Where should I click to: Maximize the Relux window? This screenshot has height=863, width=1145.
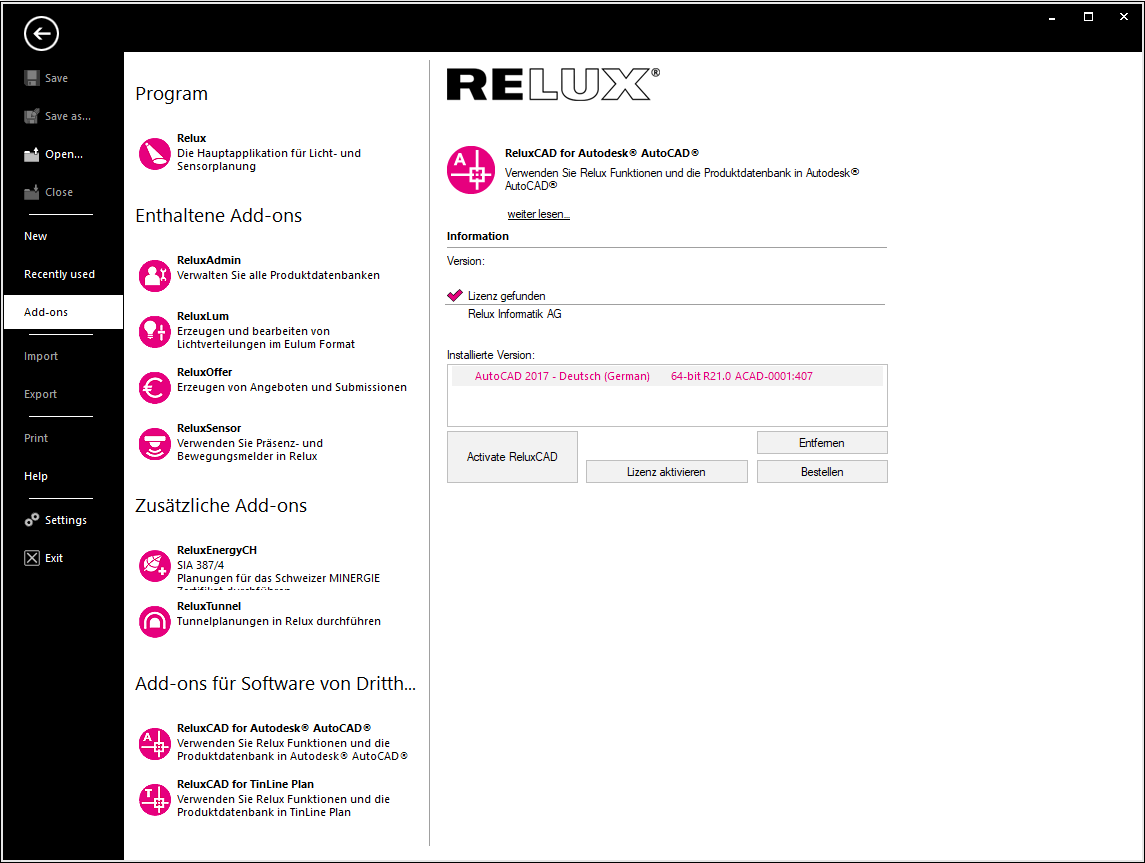1088,17
